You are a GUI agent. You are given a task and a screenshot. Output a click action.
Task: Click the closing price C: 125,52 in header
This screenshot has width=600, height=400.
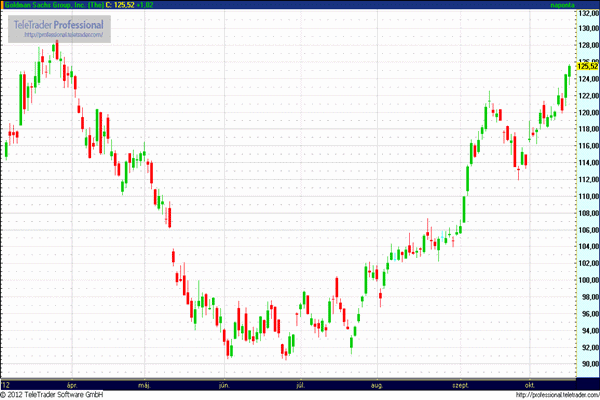(120, 5)
